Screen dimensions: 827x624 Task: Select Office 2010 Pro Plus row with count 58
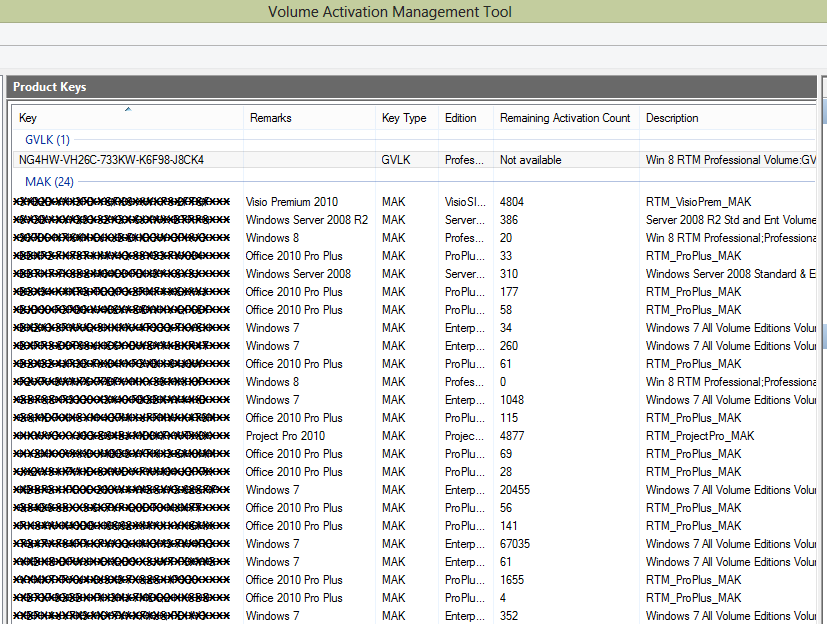[x=414, y=310]
